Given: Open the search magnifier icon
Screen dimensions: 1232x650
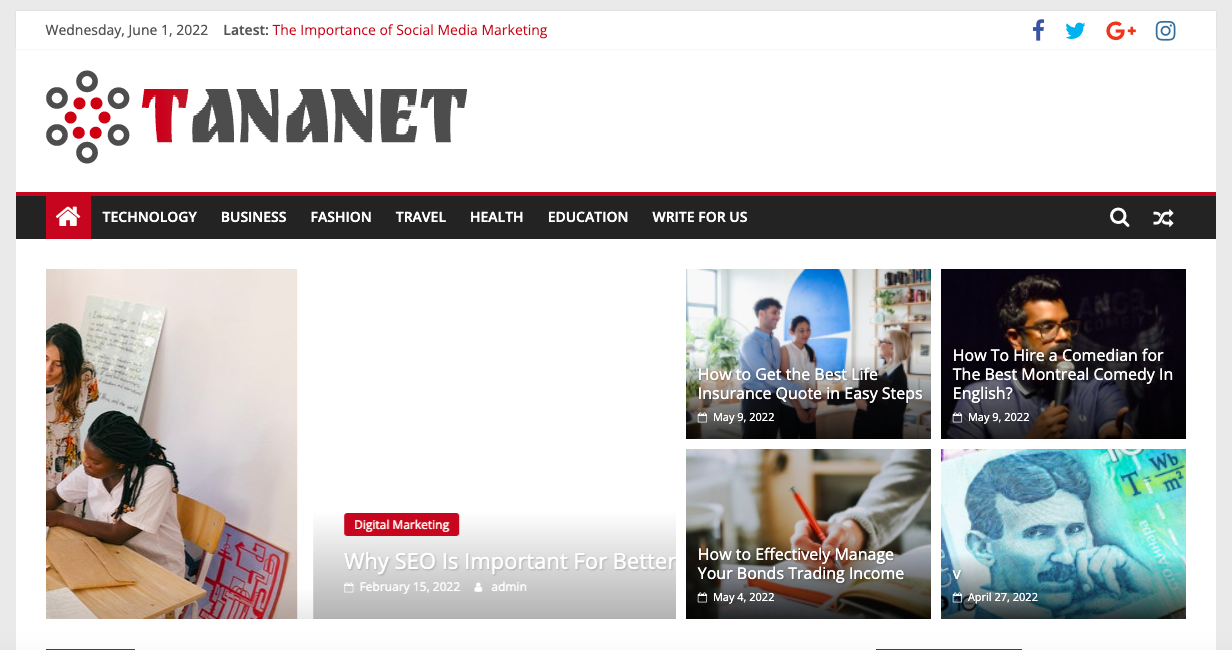Looking at the screenshot, I should pos(1119,217).
